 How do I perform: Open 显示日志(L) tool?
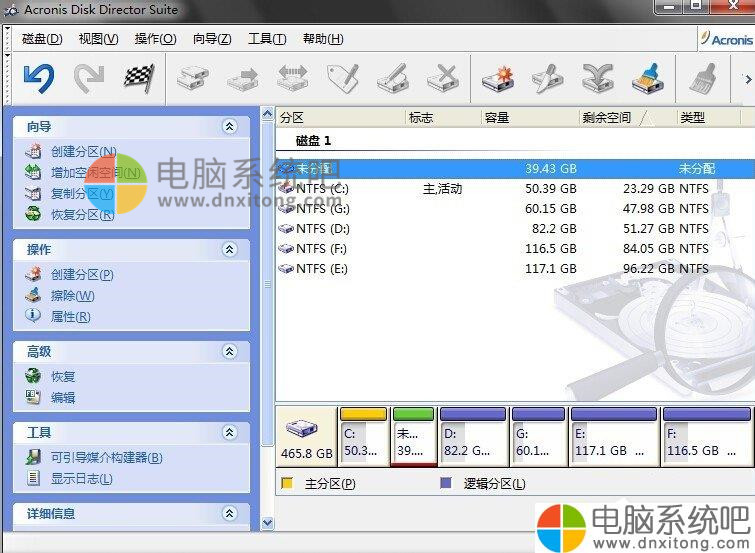(82, 478)
